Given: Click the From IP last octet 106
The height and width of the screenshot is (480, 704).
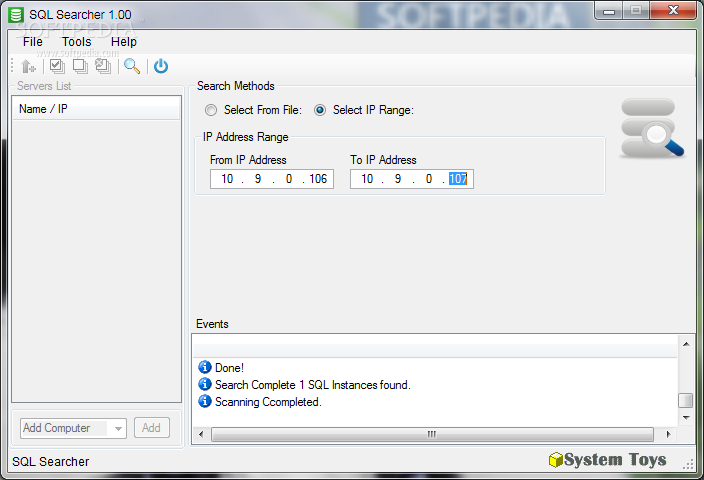Looking at the screenshot, I should tap(318, 179).
